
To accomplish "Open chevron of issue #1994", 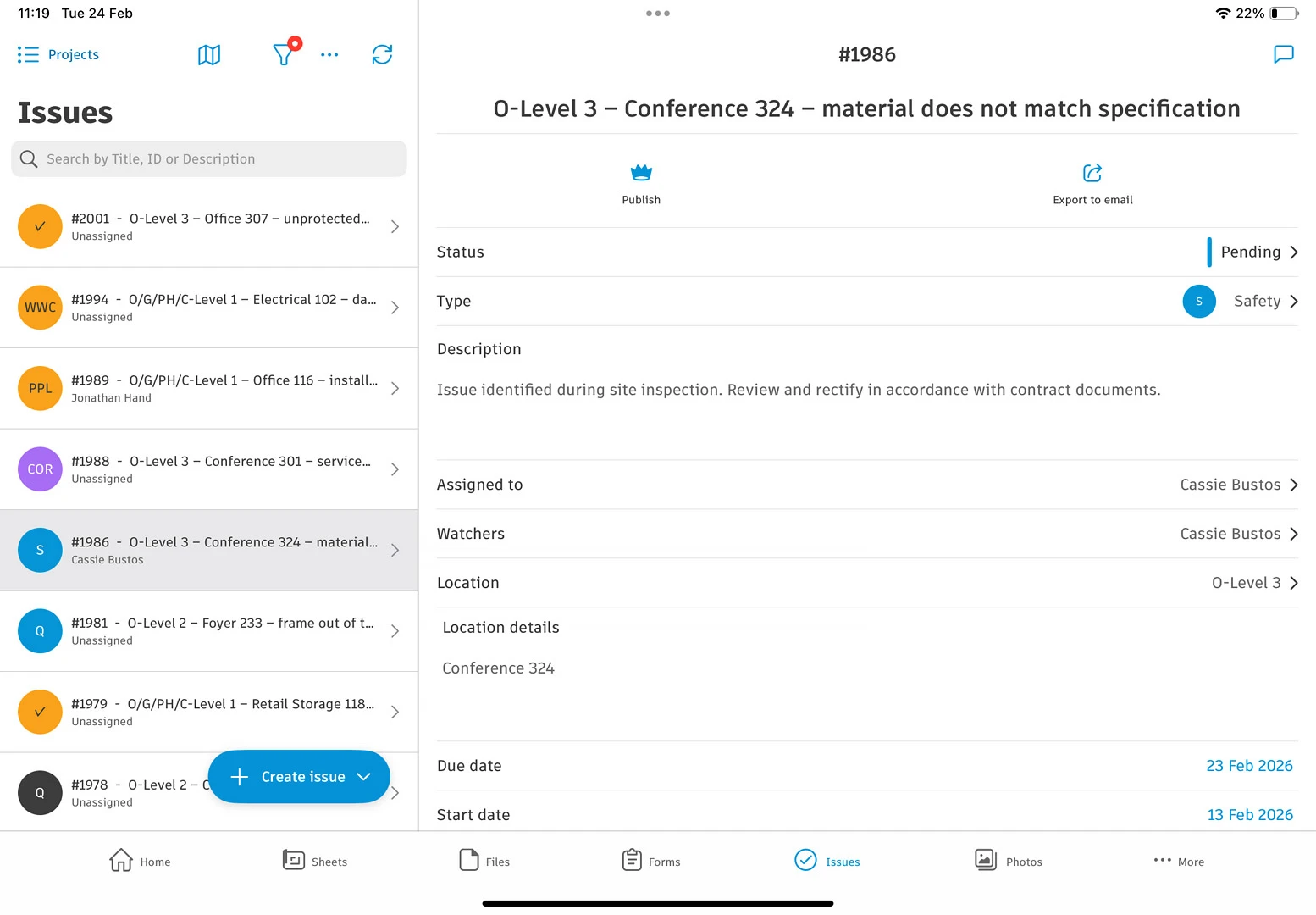I will click(x=395, y=308).
